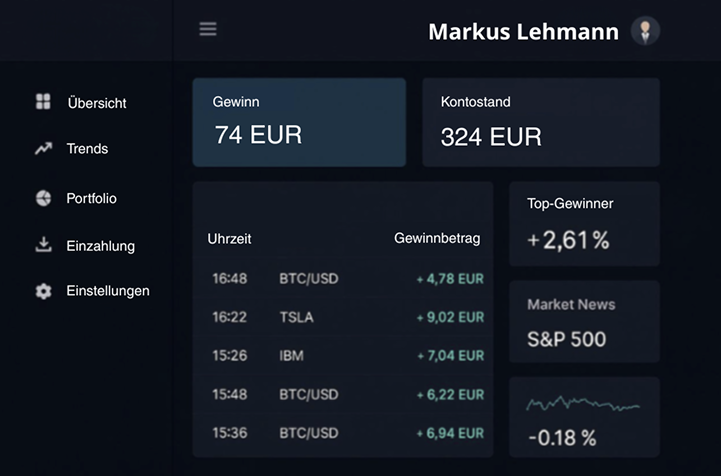Click the Übersicht grid icon
Screen dimensions: 721x476
[43, 102]
